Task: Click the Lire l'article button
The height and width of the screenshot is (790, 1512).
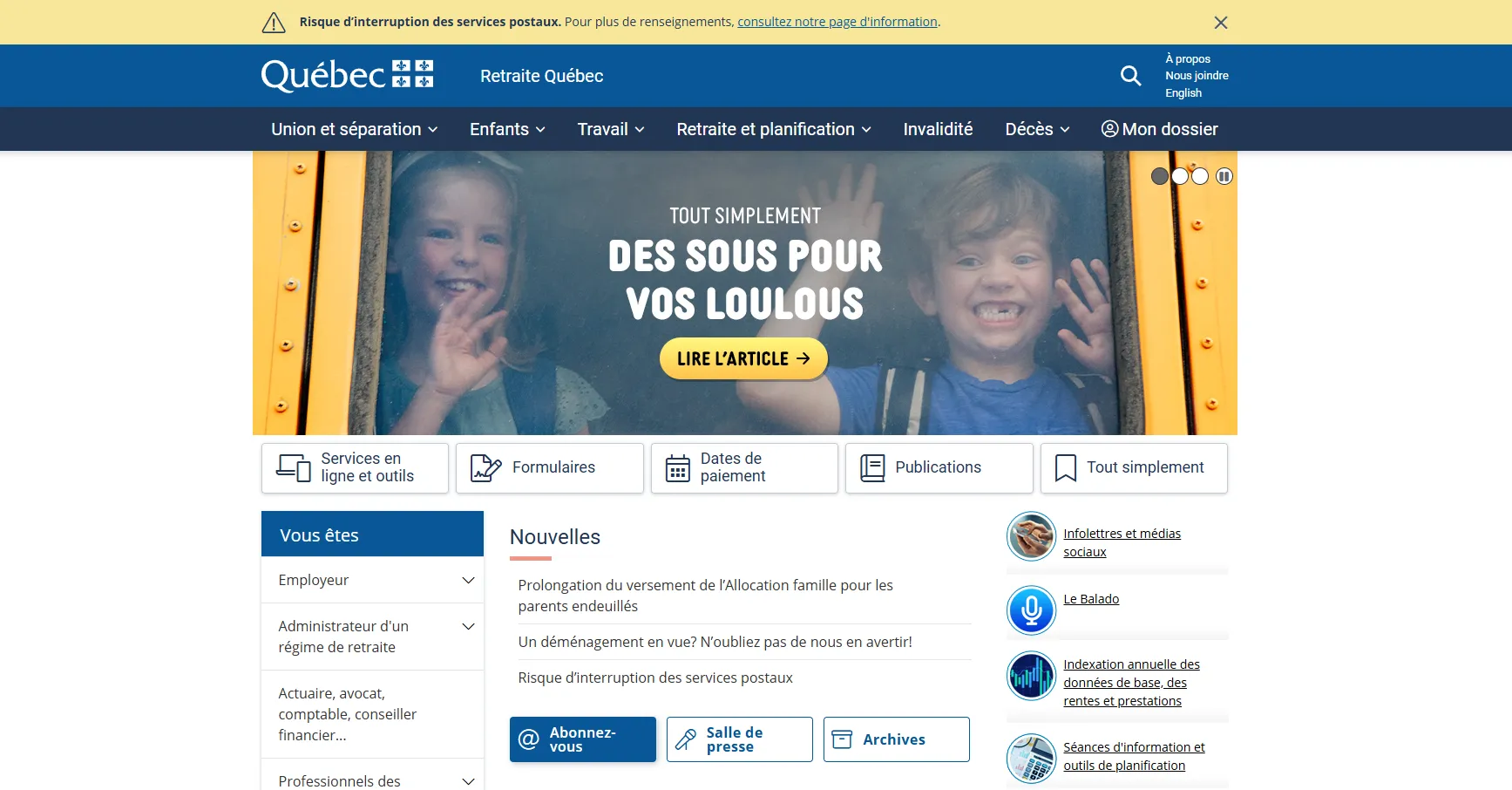Action: tap(743, 358)
